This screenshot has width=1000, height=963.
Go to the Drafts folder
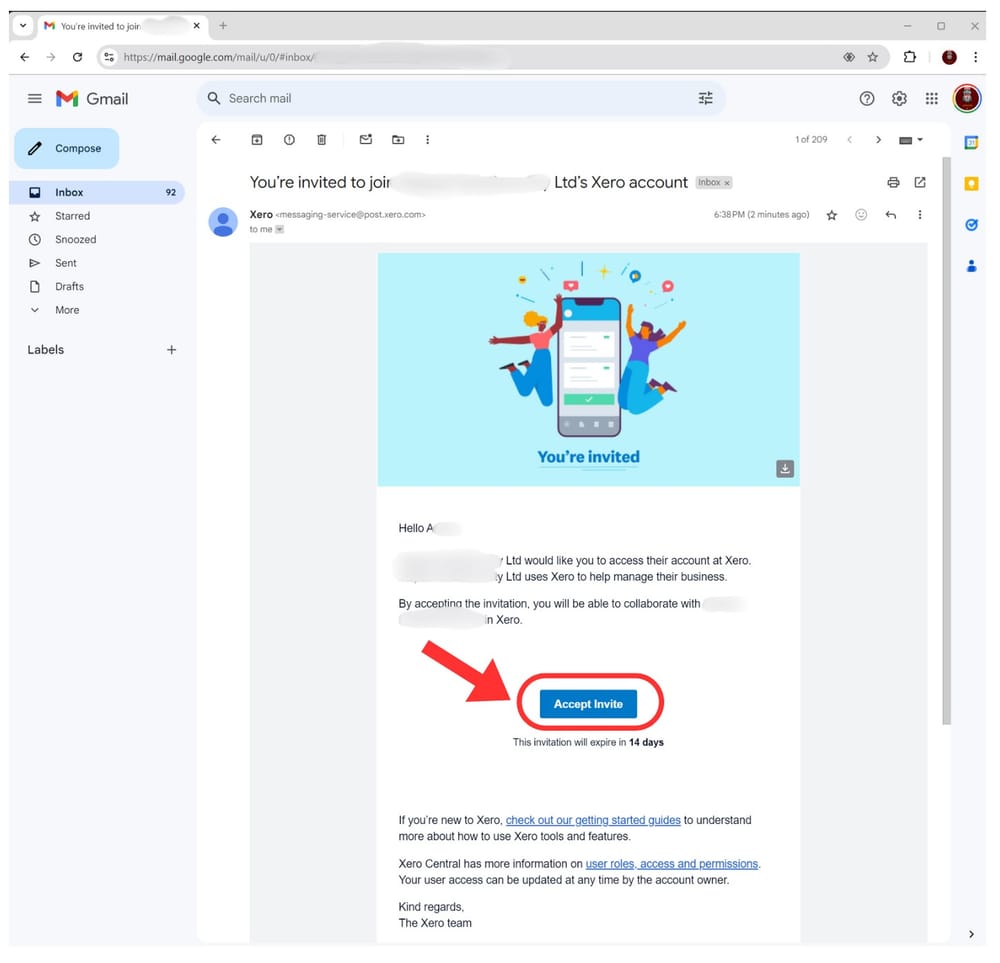pos(69,286)
